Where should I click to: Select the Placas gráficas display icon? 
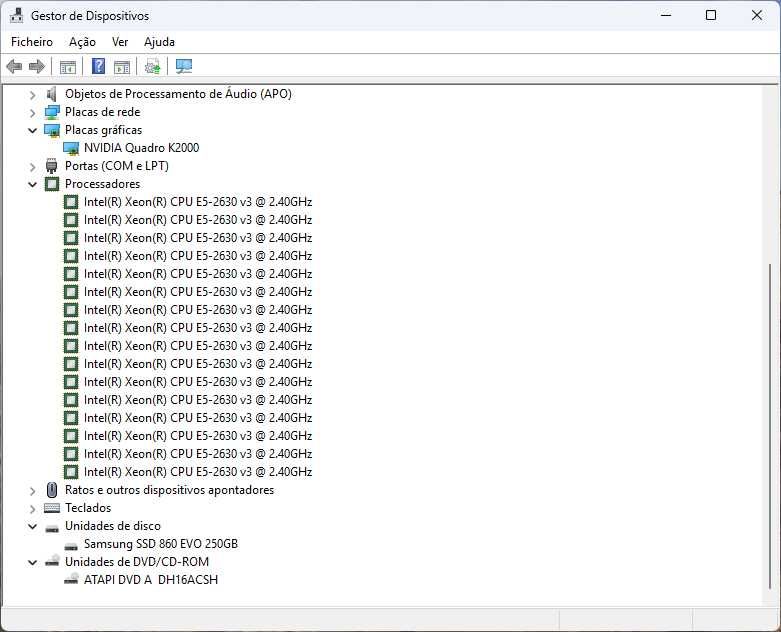coord(52,130)
